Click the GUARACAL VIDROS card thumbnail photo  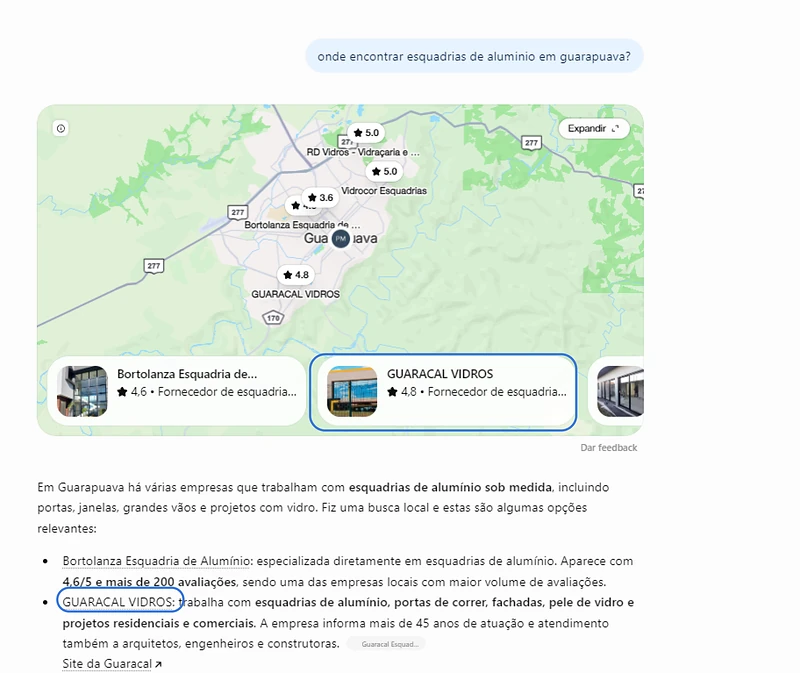[x=352, y=391]
